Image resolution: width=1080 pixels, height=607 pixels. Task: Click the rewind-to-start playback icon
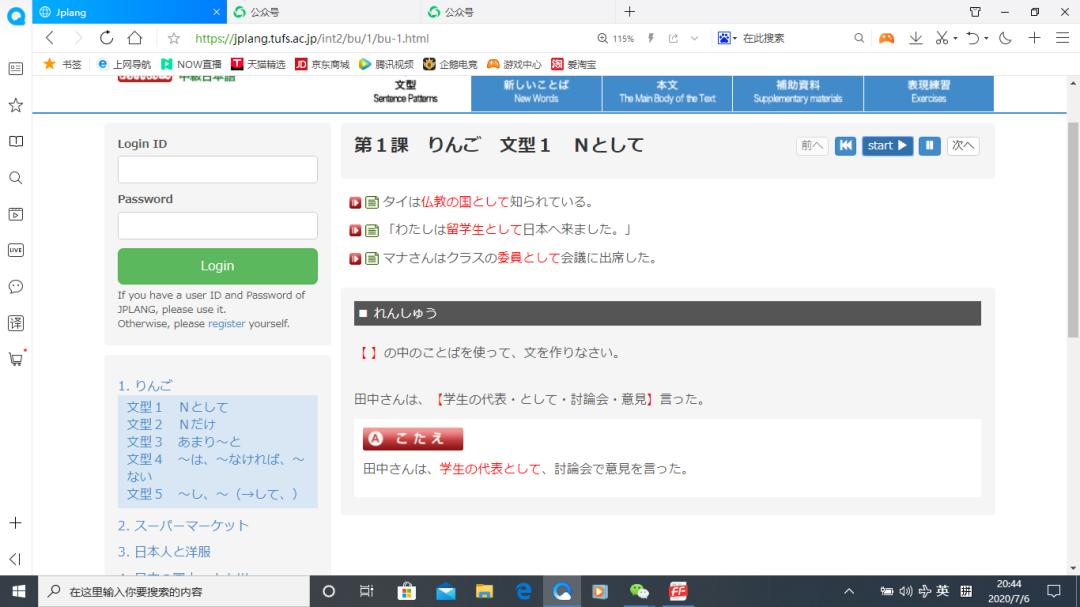846,145
